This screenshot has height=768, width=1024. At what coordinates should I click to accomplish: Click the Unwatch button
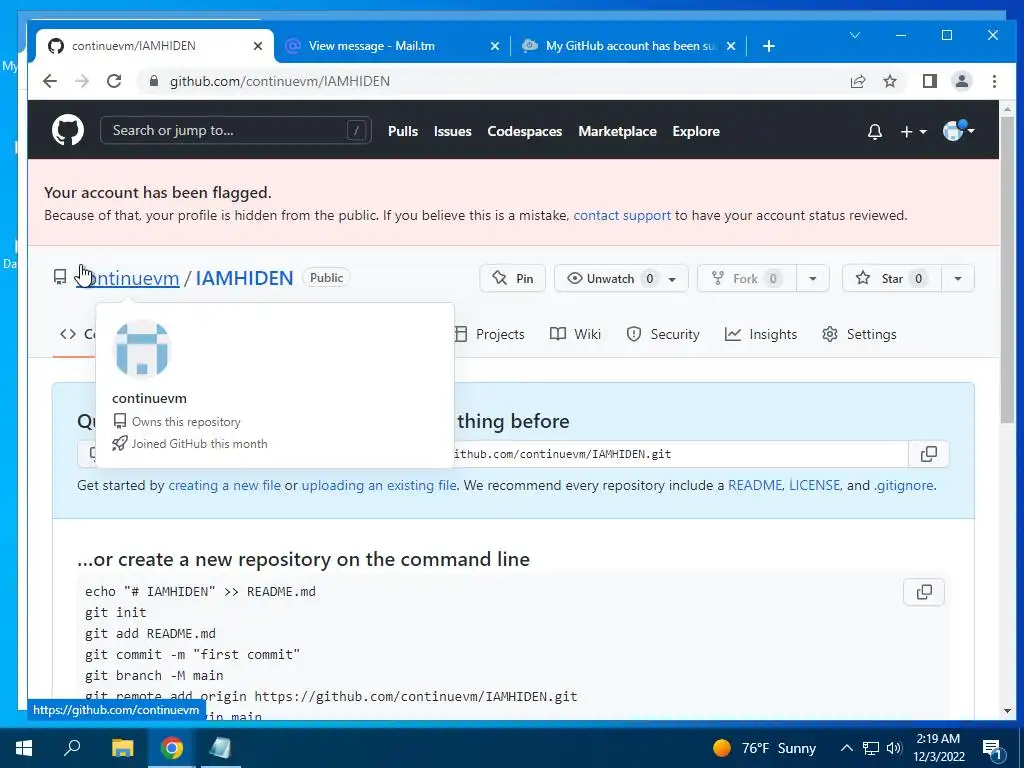pos(620,278)
